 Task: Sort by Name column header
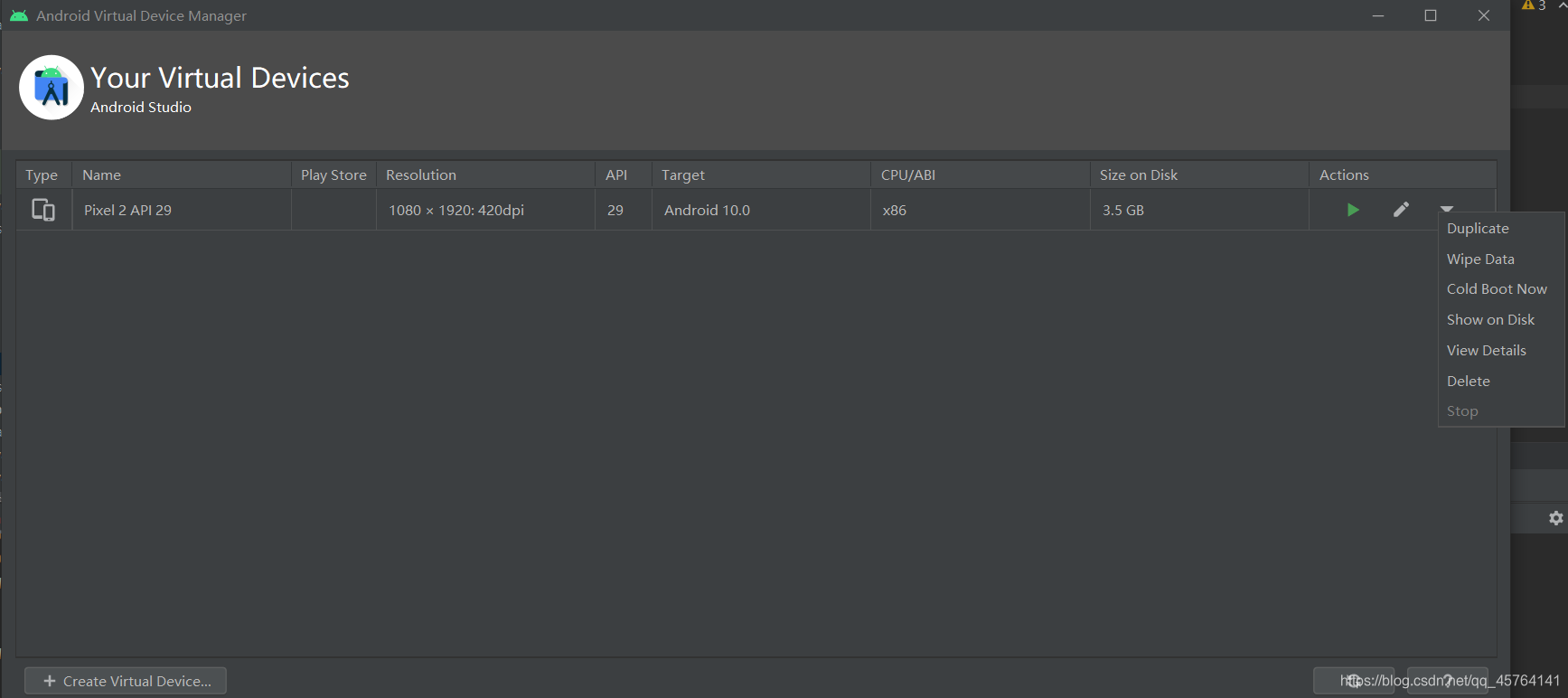(182, 175)
